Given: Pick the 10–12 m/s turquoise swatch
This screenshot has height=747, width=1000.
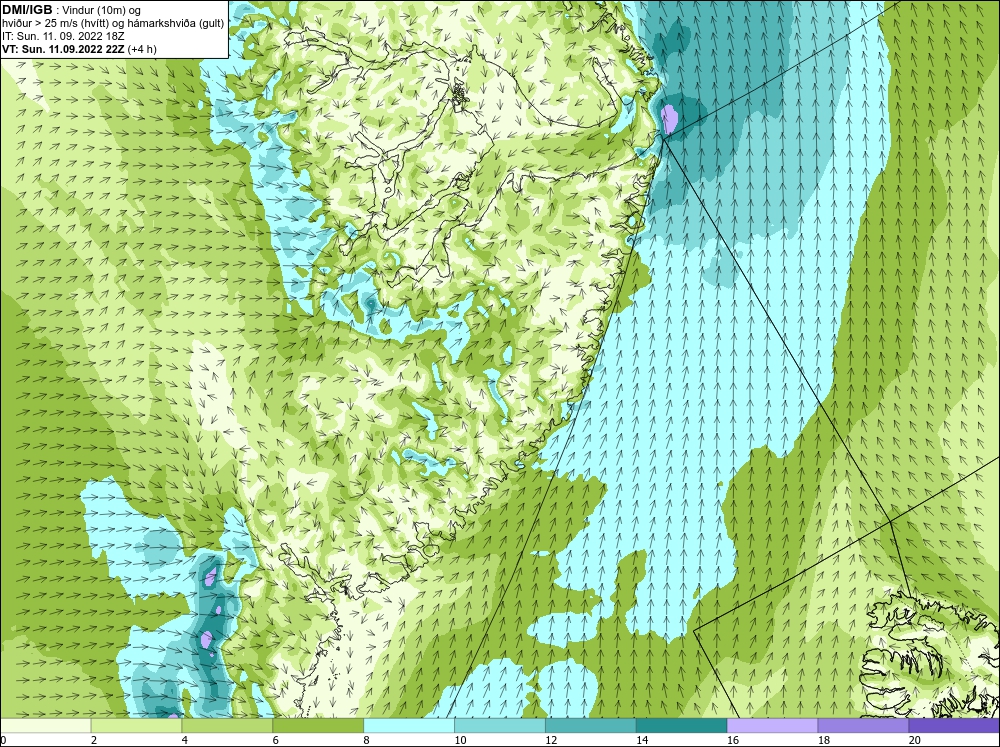Looking at the screenshot, I should click(500, 725).
